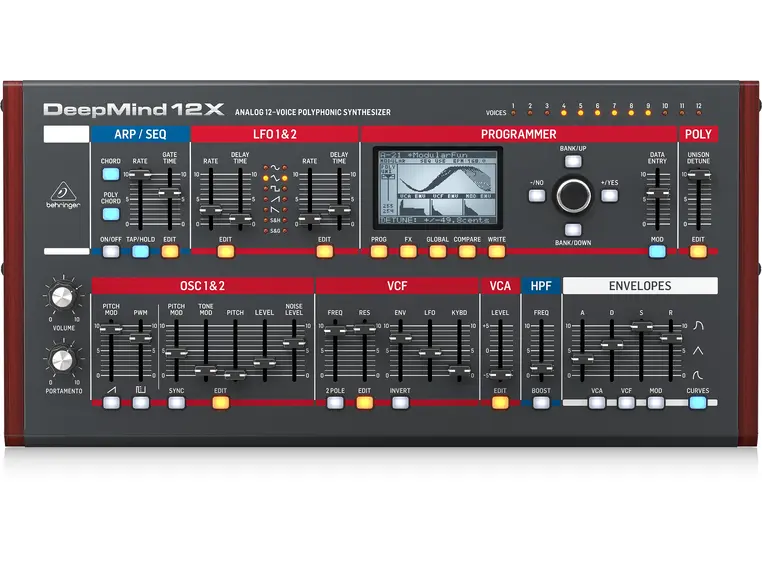
Task: Open effects with the FX button
Action: click(408, 251)
